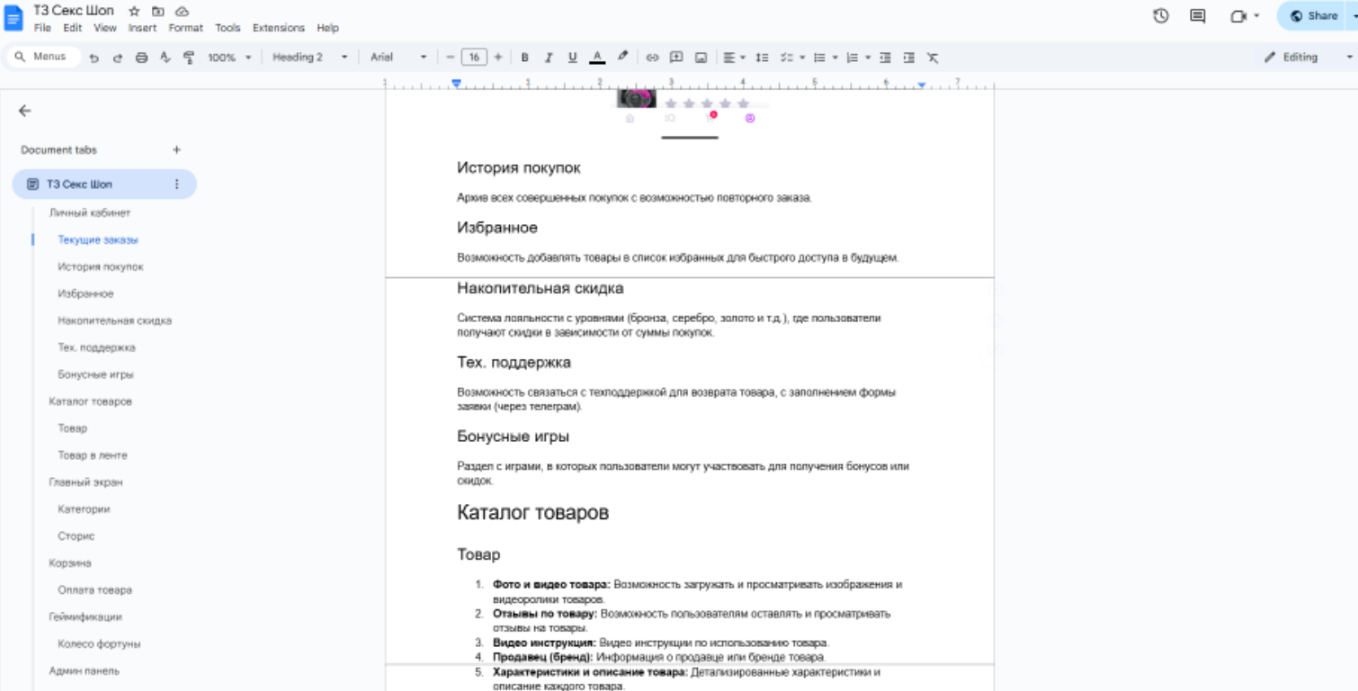
Task: Select the ТЗ Секс Шоп document tab
Action: pos(104,184)
